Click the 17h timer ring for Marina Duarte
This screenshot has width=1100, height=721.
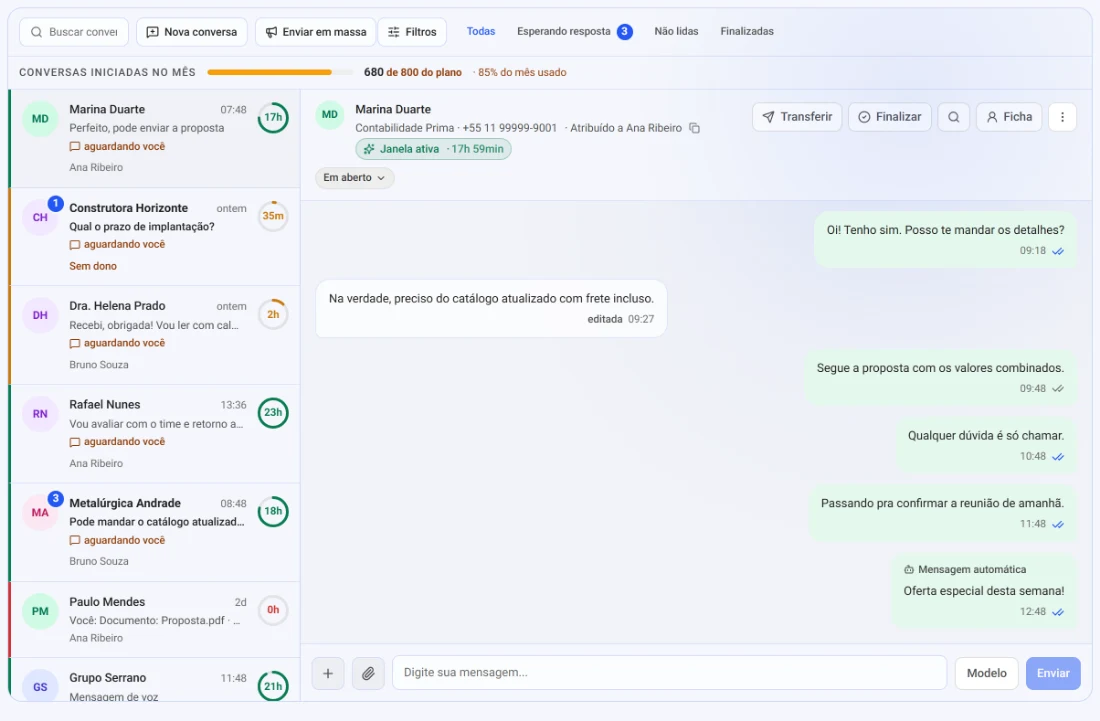point(273,117)
